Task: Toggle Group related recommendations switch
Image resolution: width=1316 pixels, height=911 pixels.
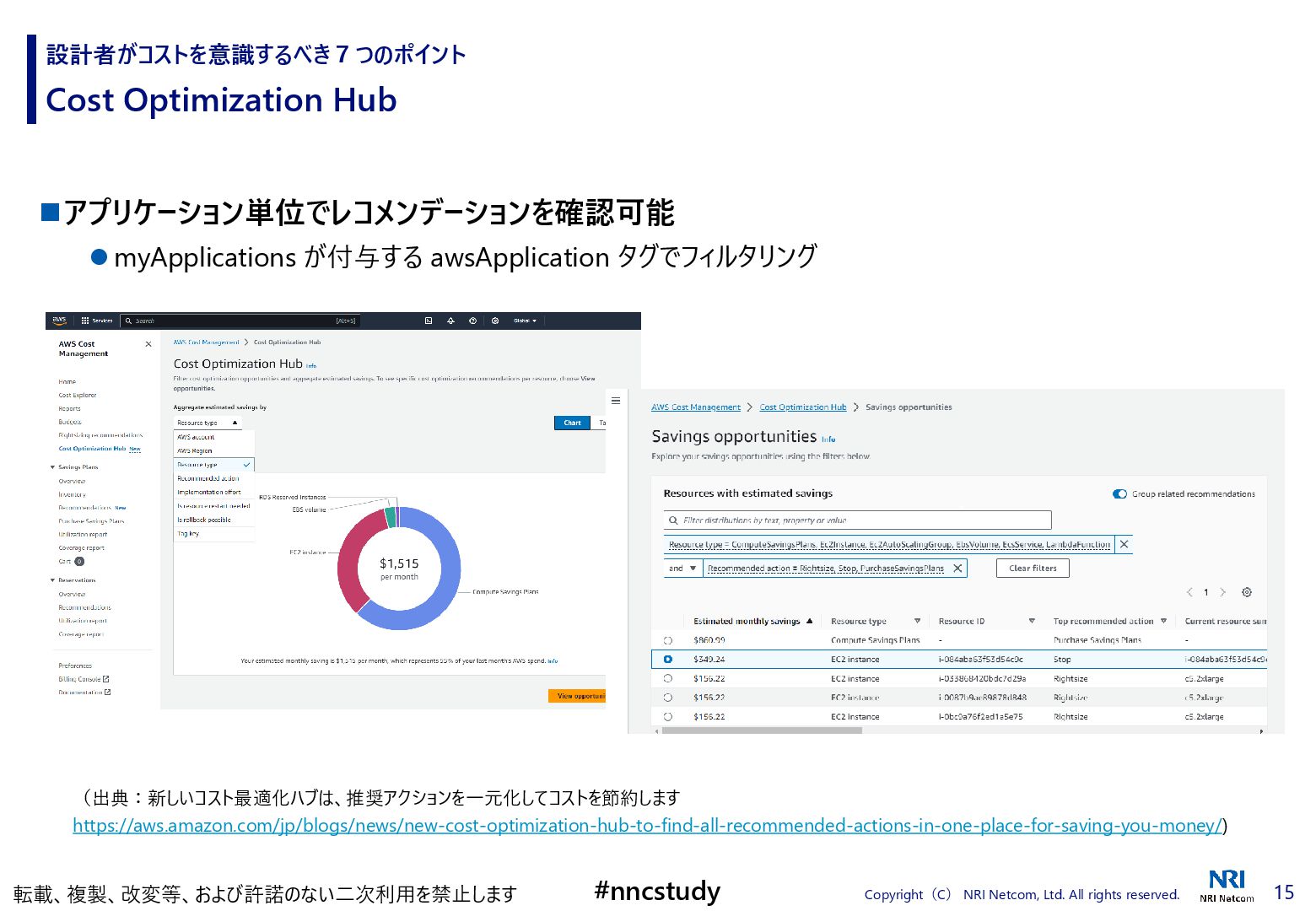Action: click(x=1119, y=494)
